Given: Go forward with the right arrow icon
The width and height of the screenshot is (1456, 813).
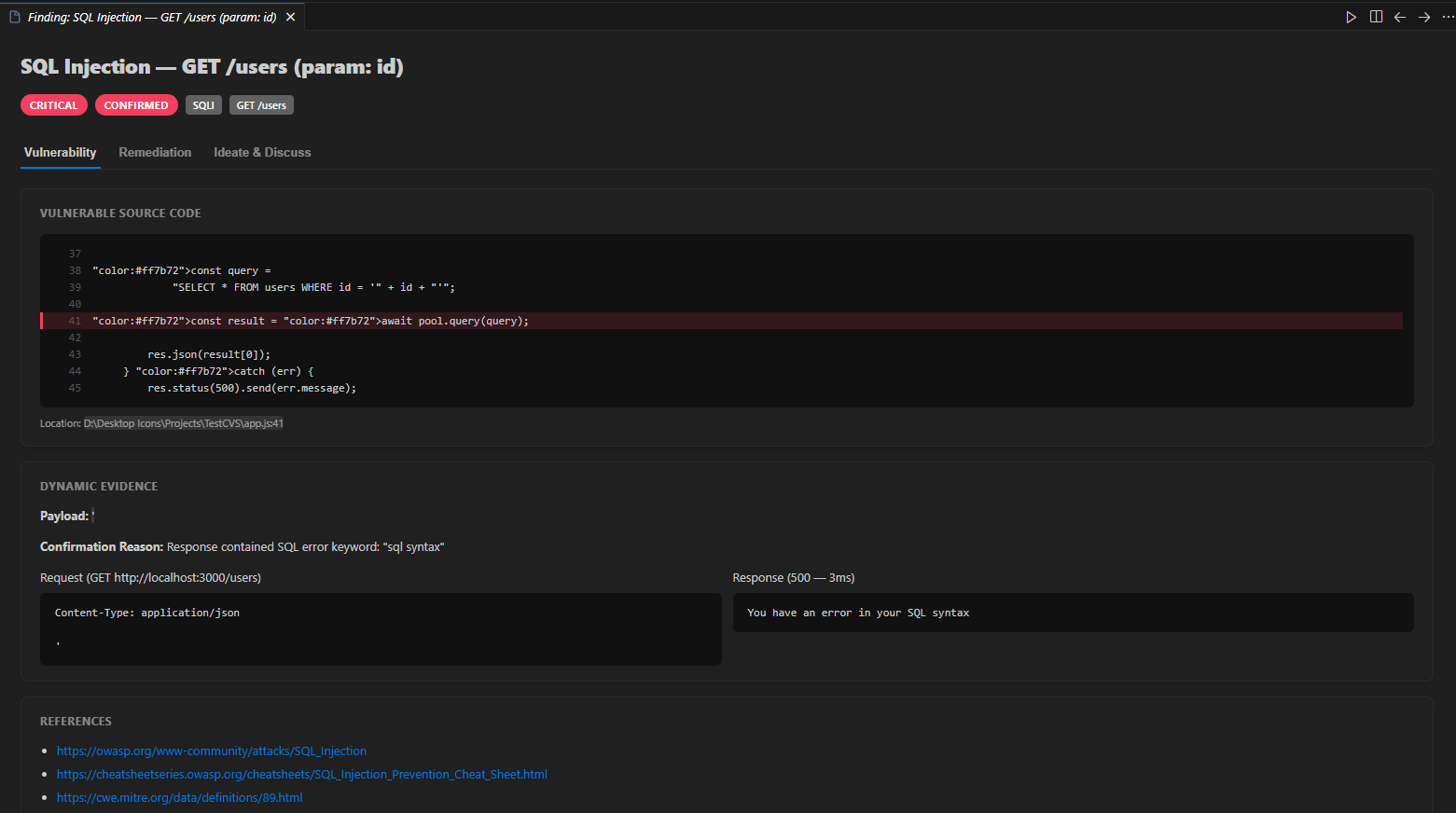Looking at the screenshot, I should (1424, 17).
